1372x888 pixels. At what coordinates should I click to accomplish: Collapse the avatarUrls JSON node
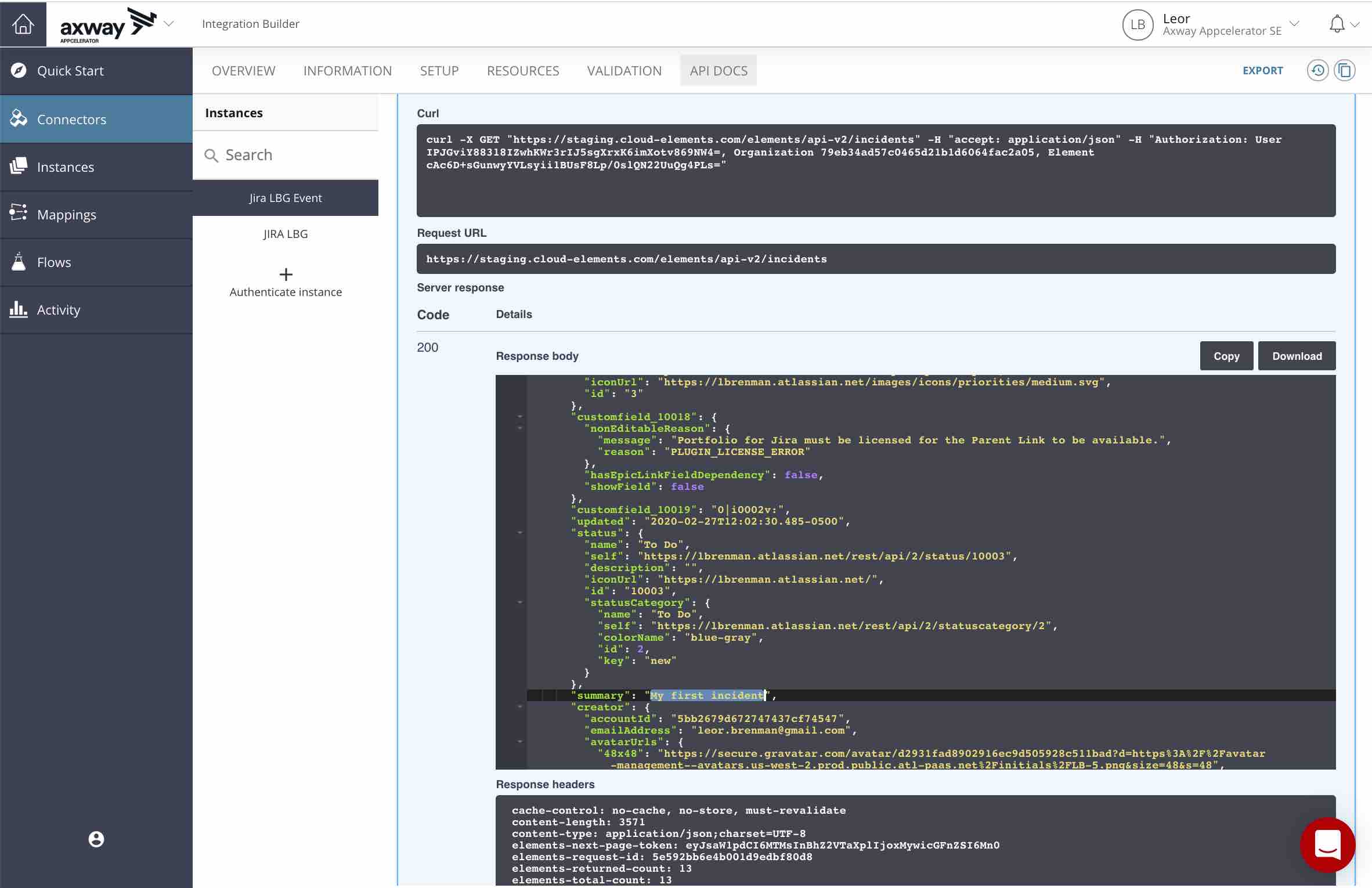[520, 742]
